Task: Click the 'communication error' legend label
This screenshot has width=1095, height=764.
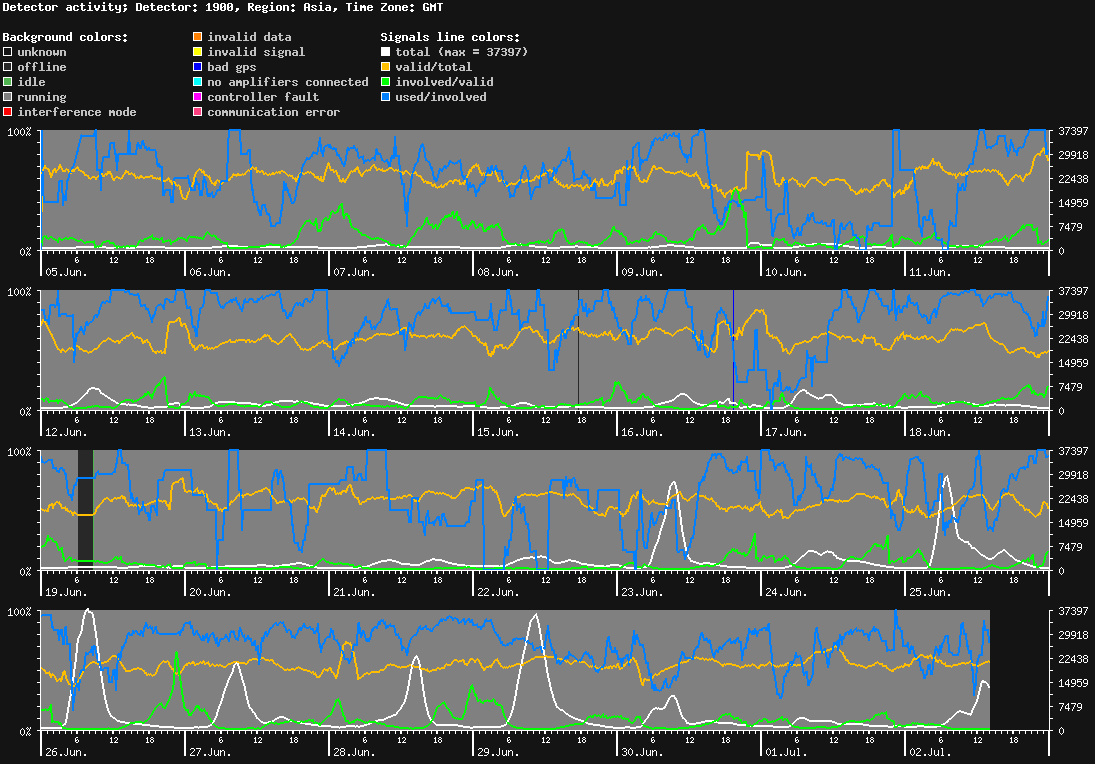Action: tap(274, 112)
